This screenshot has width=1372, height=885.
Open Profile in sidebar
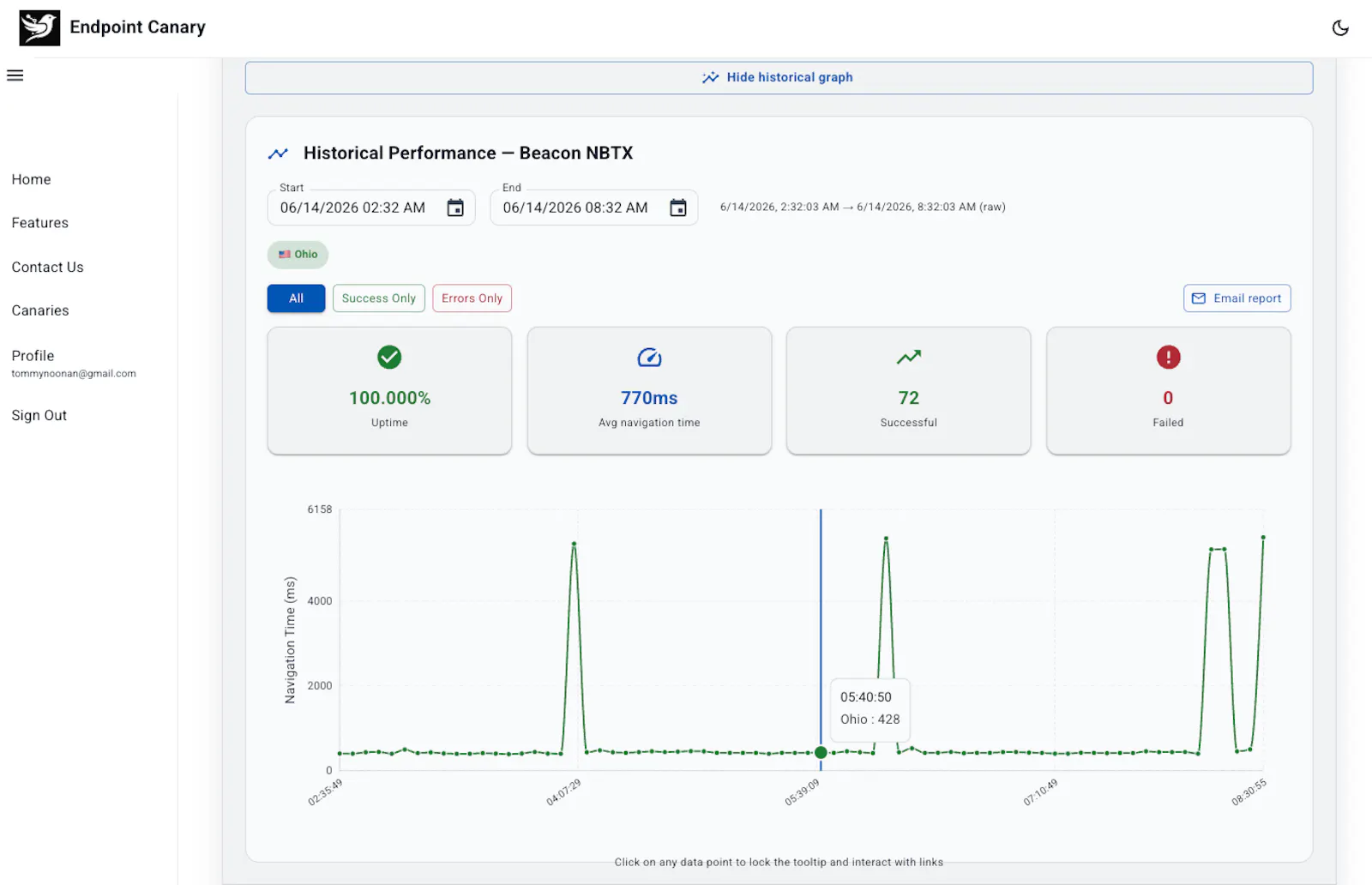click(33, 356)
